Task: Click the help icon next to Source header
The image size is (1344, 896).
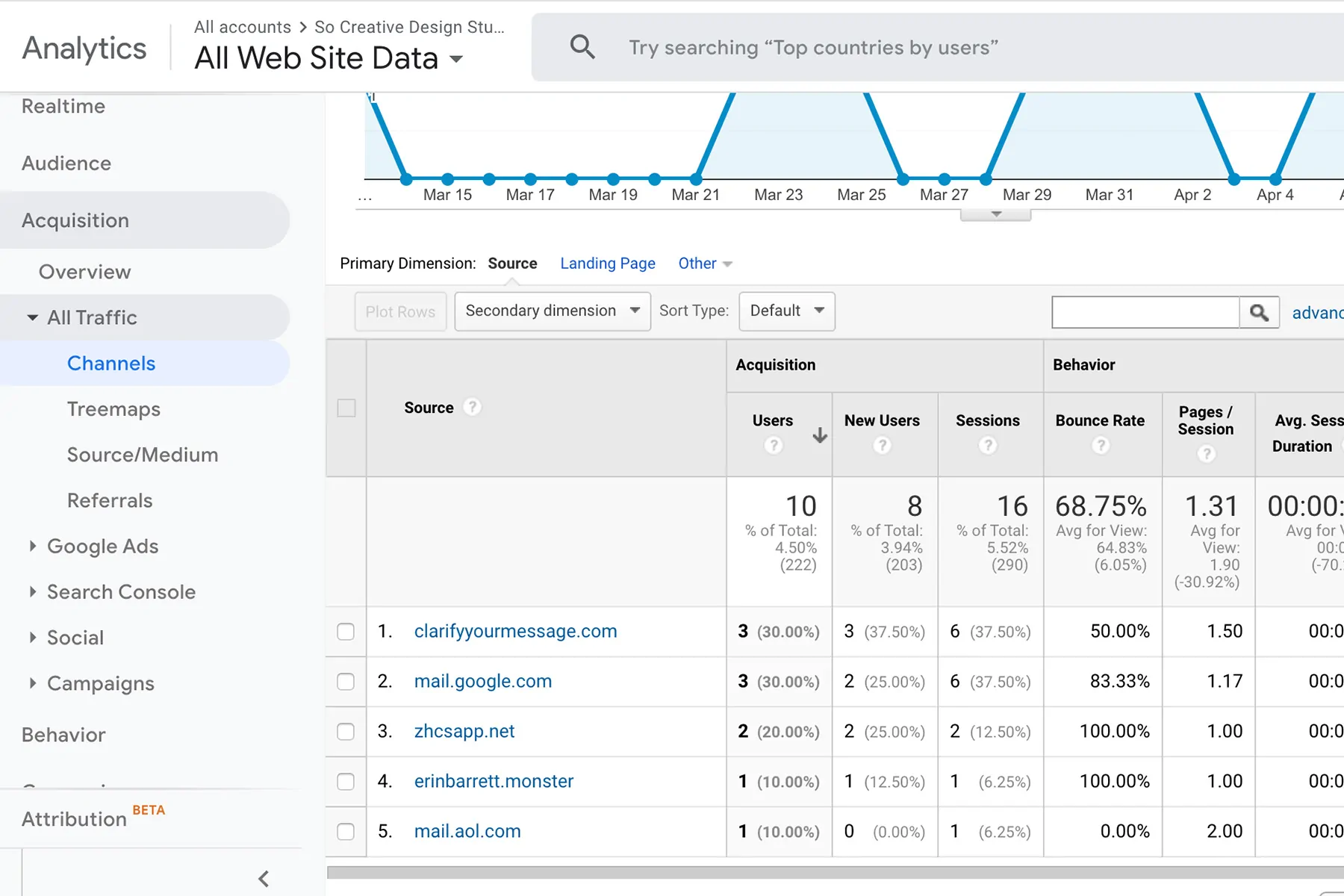Action: point(472,408)
